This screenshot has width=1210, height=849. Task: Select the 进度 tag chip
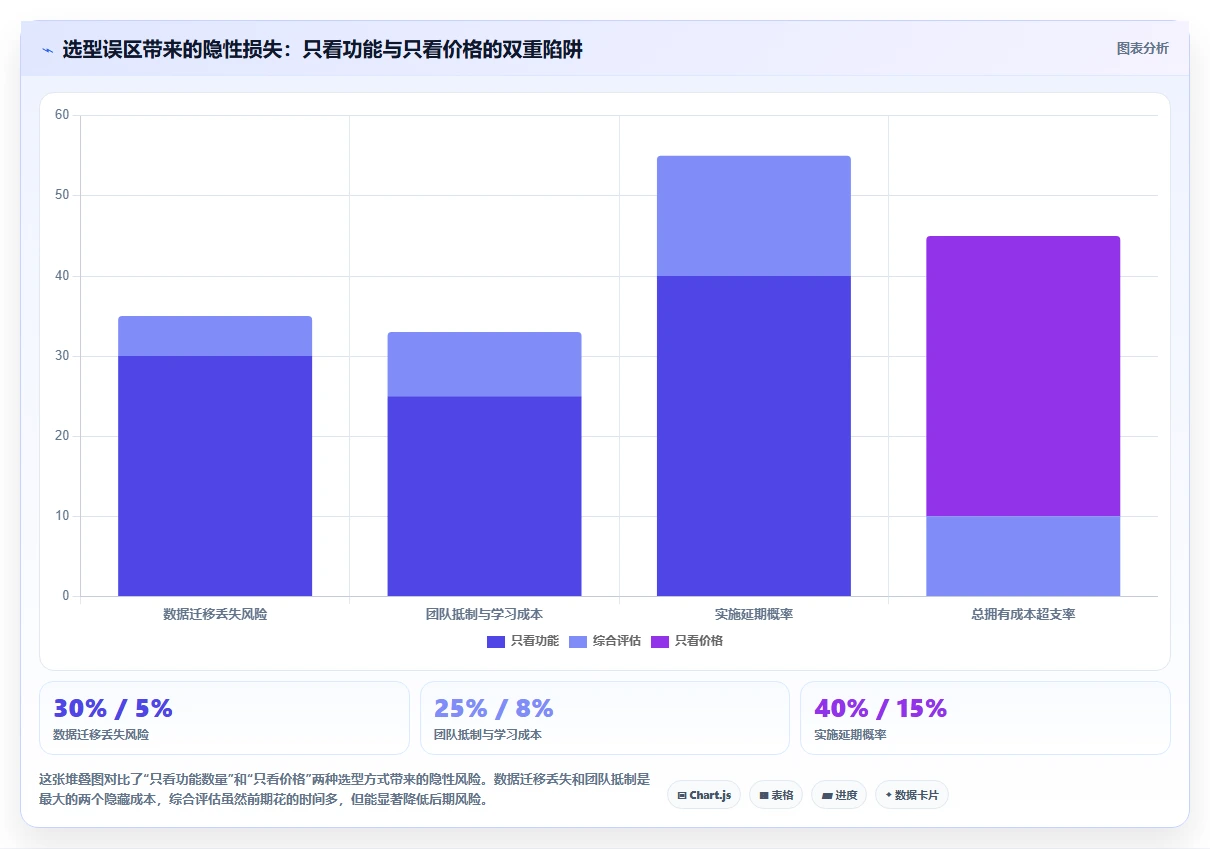pos(839,795)
